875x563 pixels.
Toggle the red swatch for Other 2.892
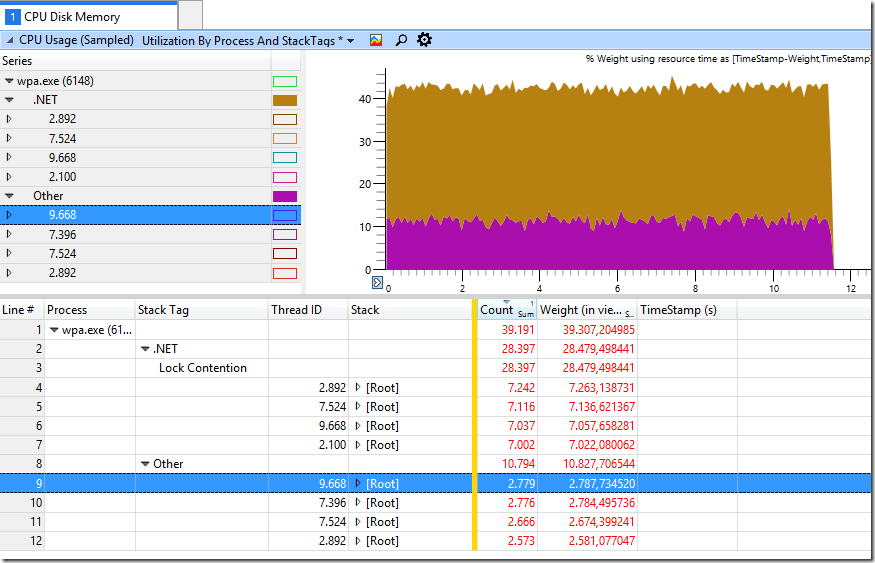[x=285, y=273]
